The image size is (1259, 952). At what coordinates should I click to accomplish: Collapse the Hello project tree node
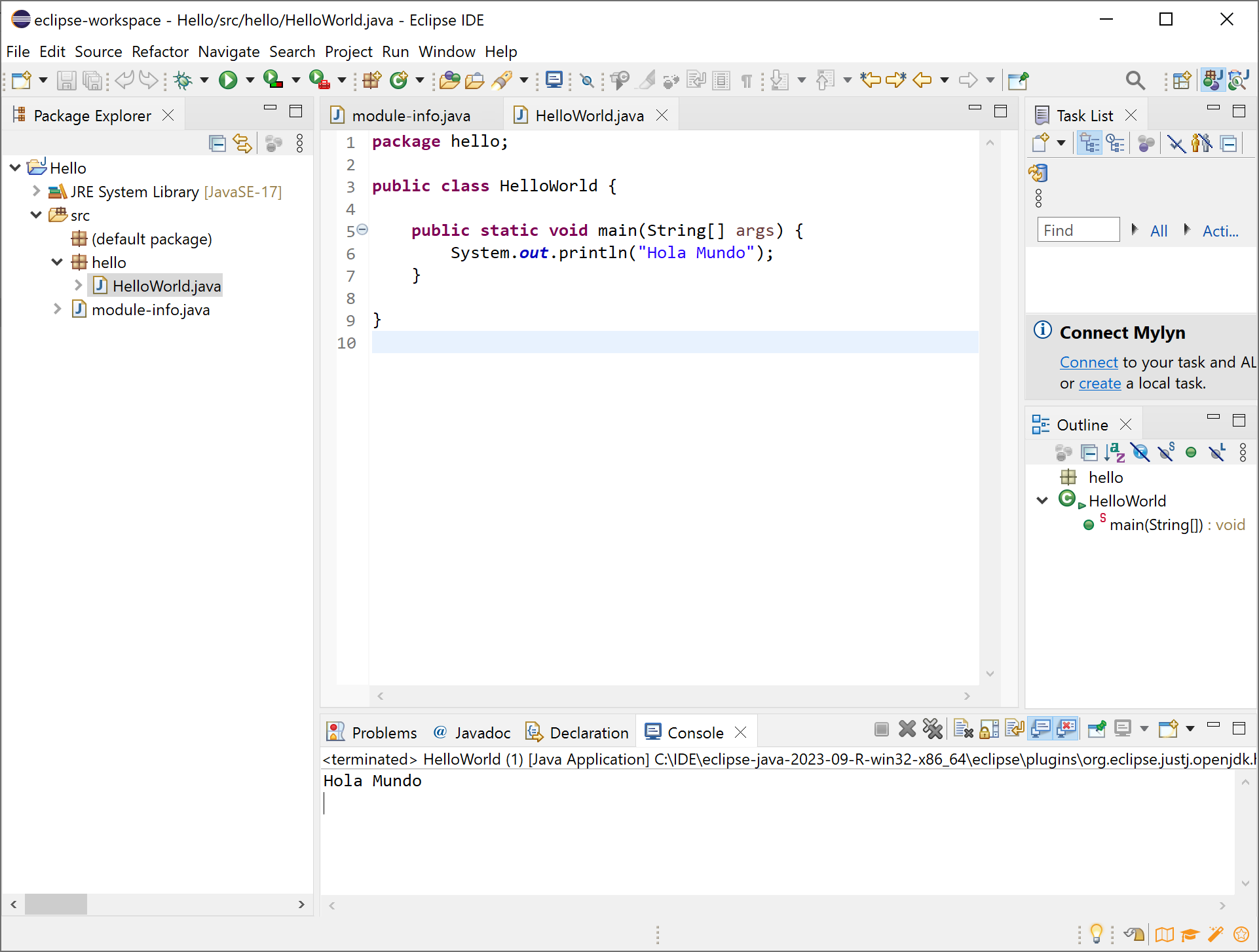click(x=15, y=168)
